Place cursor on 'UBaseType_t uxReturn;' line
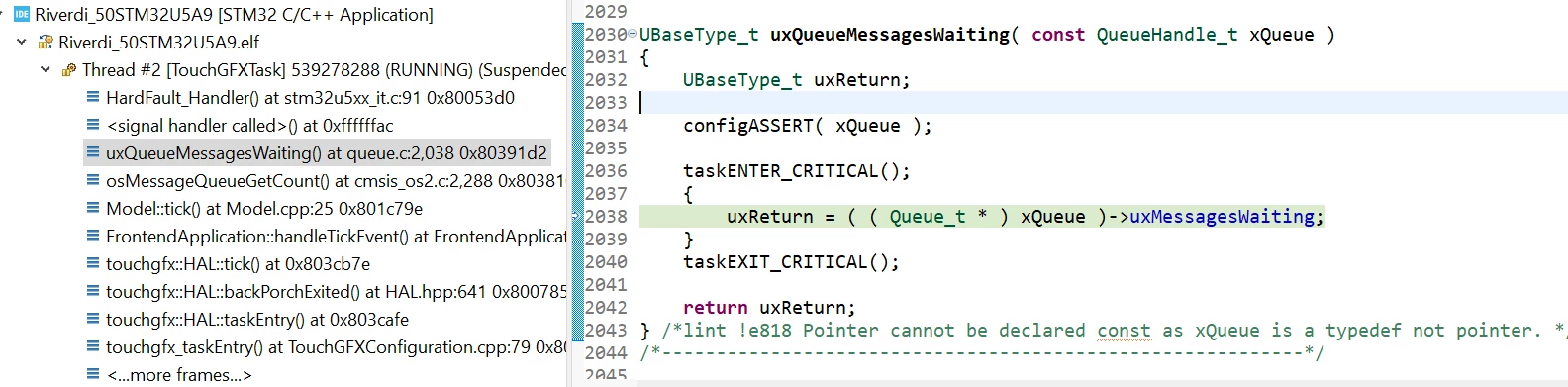1568x387 pixels. coord(796,80)
